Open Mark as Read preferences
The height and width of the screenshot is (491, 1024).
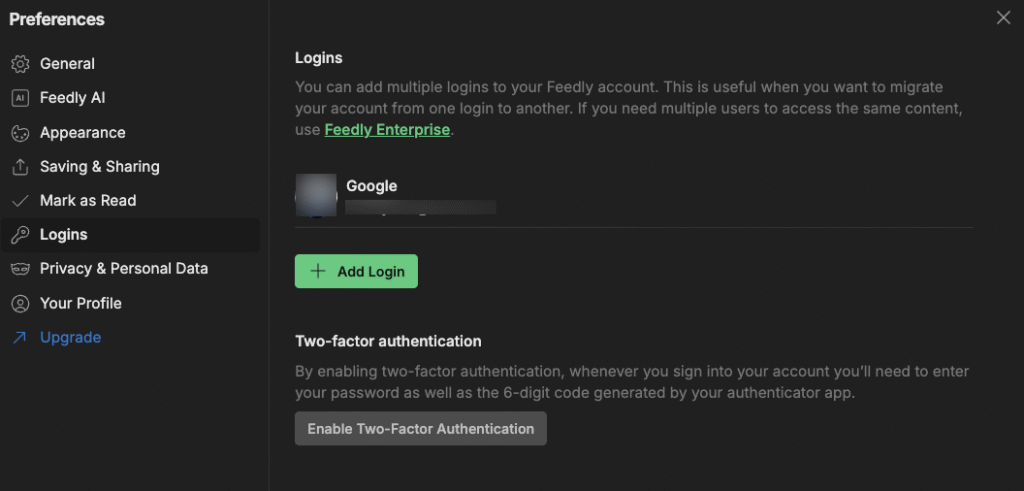click(x=88, y=200)
